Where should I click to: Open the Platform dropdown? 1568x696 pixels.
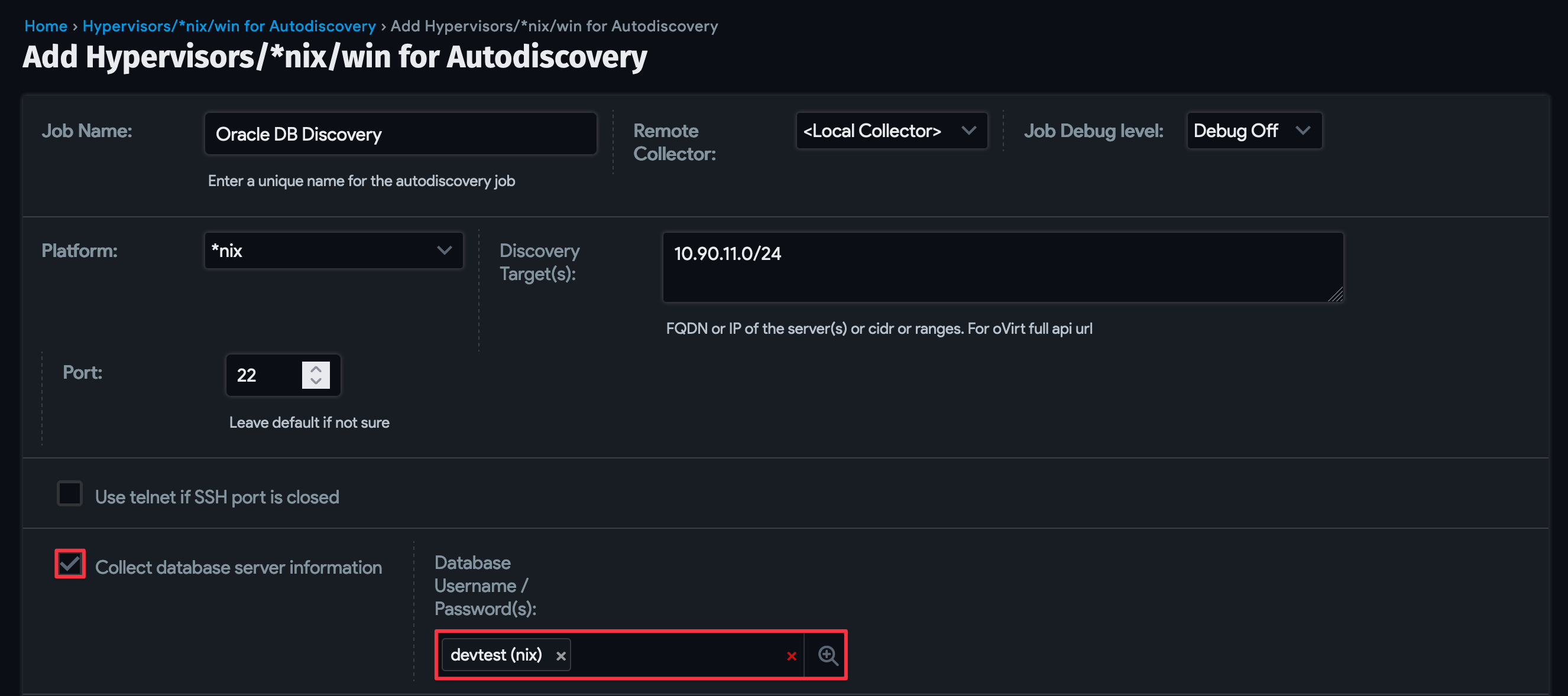[333, 250]
